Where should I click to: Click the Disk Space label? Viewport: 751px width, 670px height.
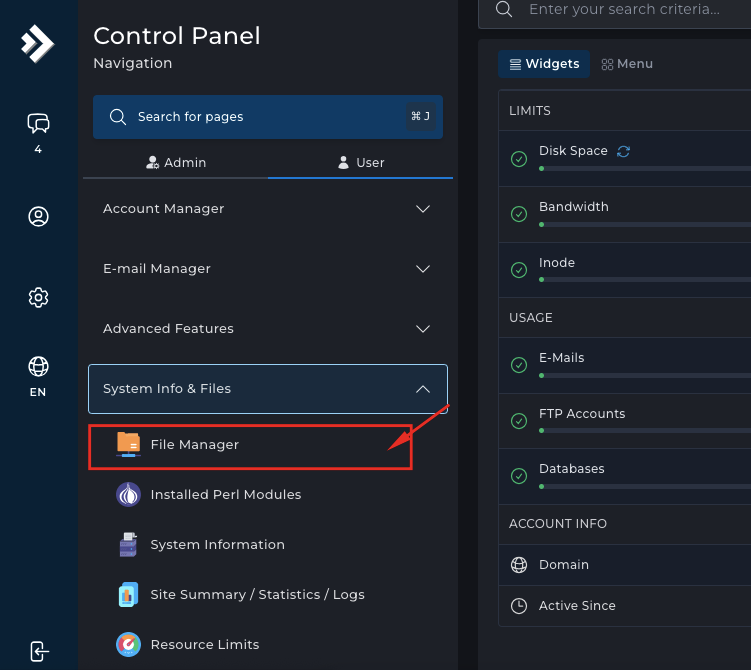click(x=573, y=151)
